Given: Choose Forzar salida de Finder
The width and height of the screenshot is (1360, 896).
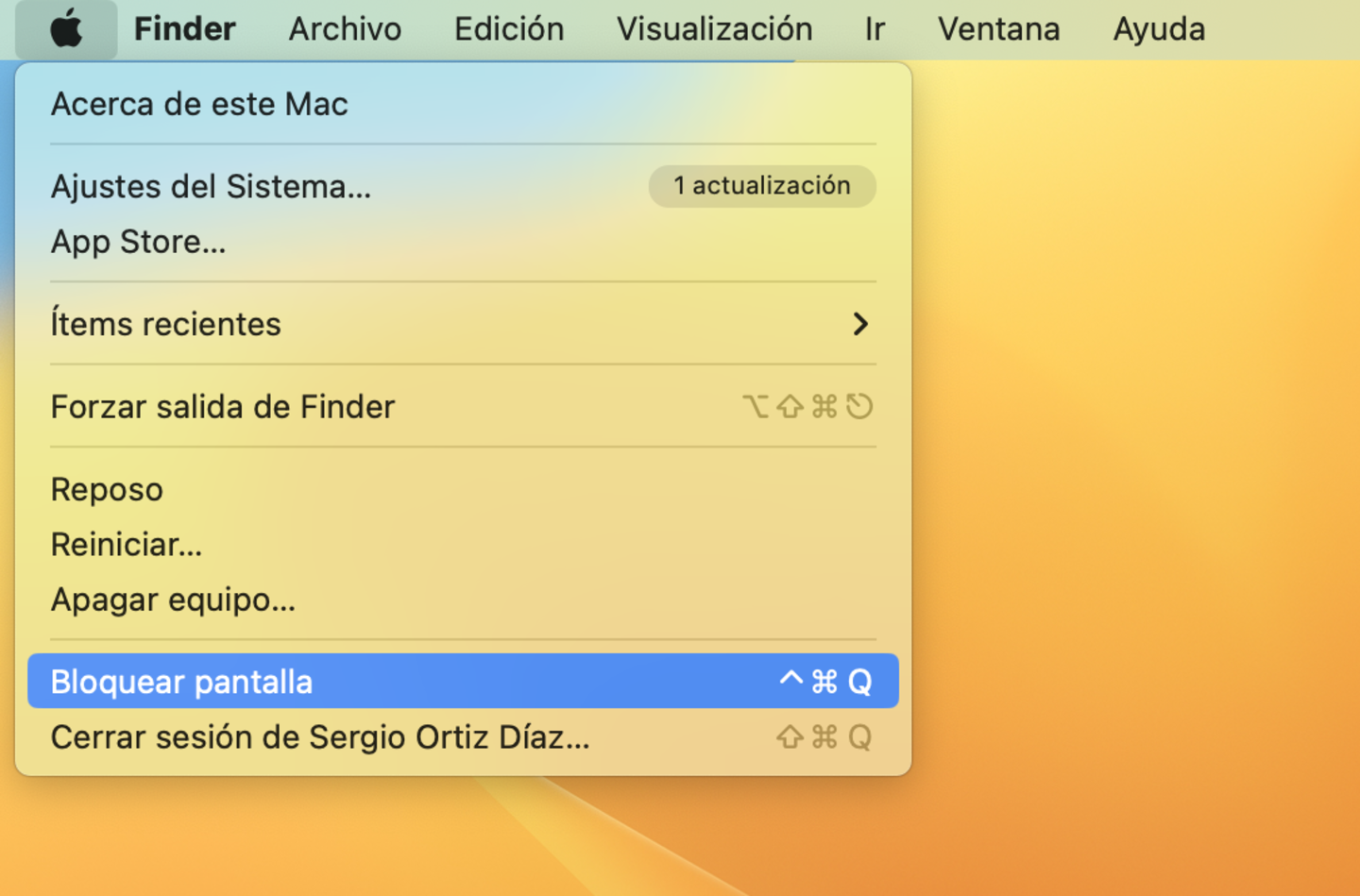Looking at the screenshot, I should tap(463, 407).
